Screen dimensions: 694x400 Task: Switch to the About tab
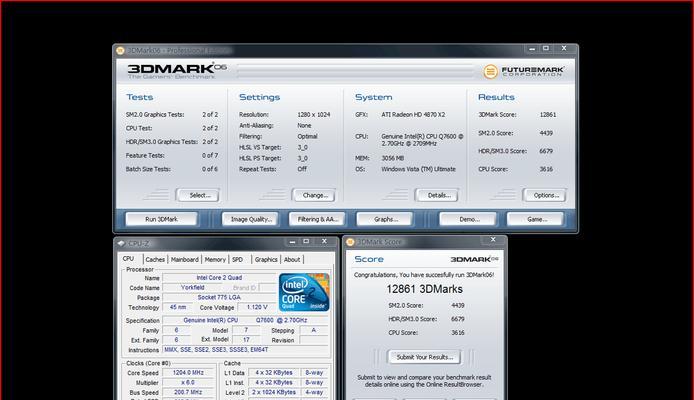[292, 259]
